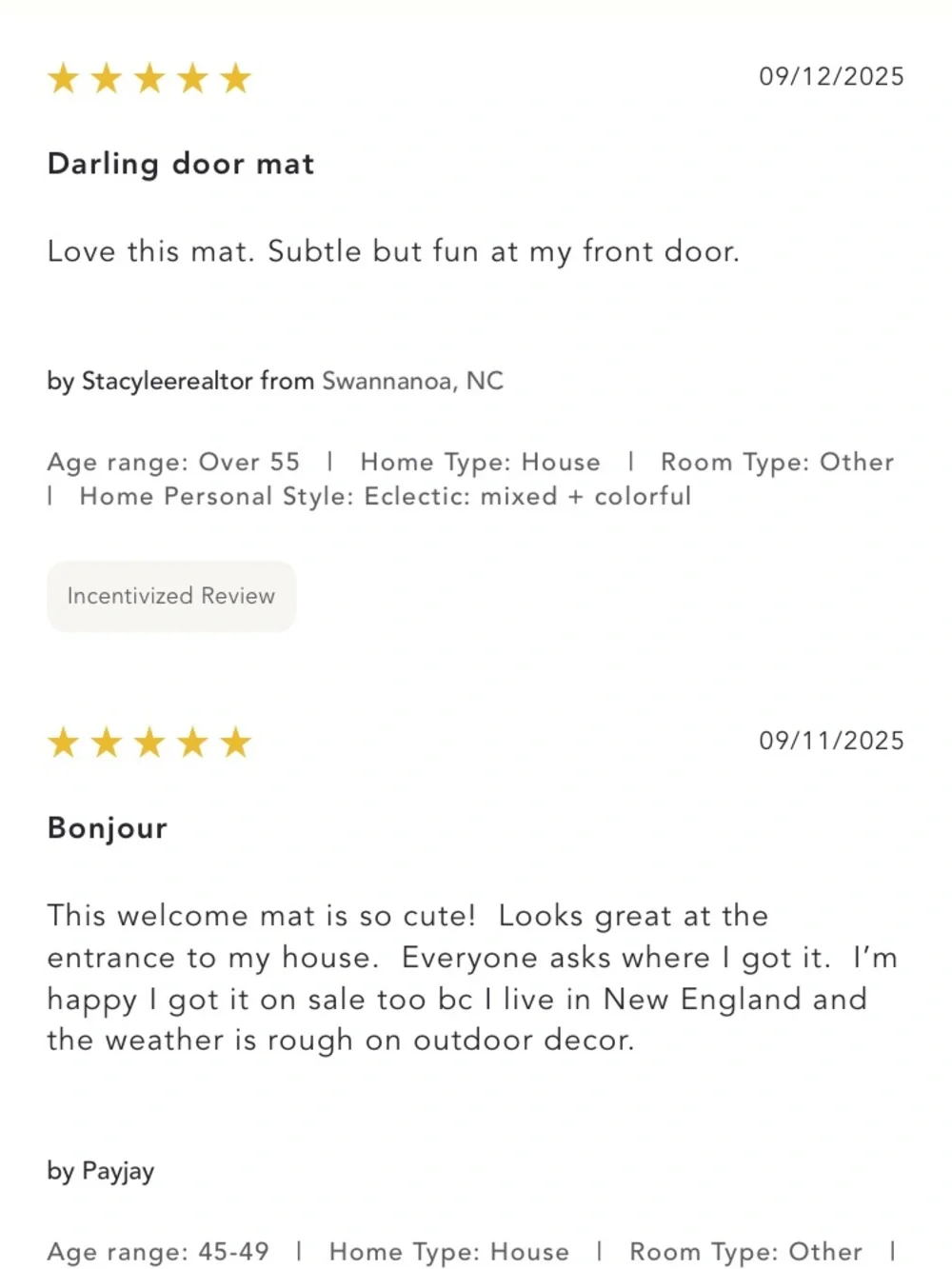The height and width of the screenshot is (1269, 952).
Task: Open the Darling door mat review title
Action: (181, 164)
